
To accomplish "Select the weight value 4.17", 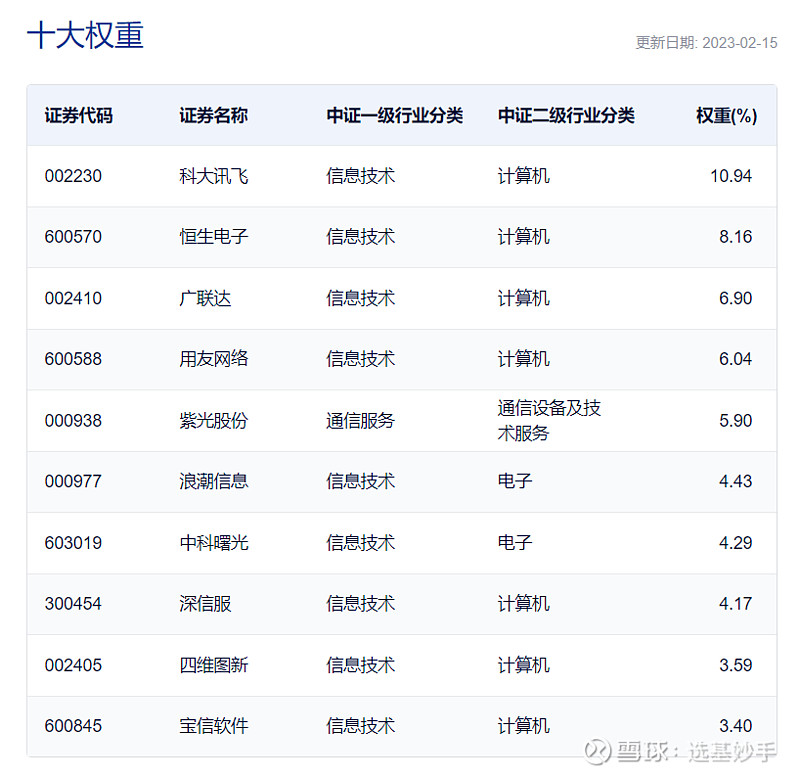I will pyautogui.click(x=736, y=604).
